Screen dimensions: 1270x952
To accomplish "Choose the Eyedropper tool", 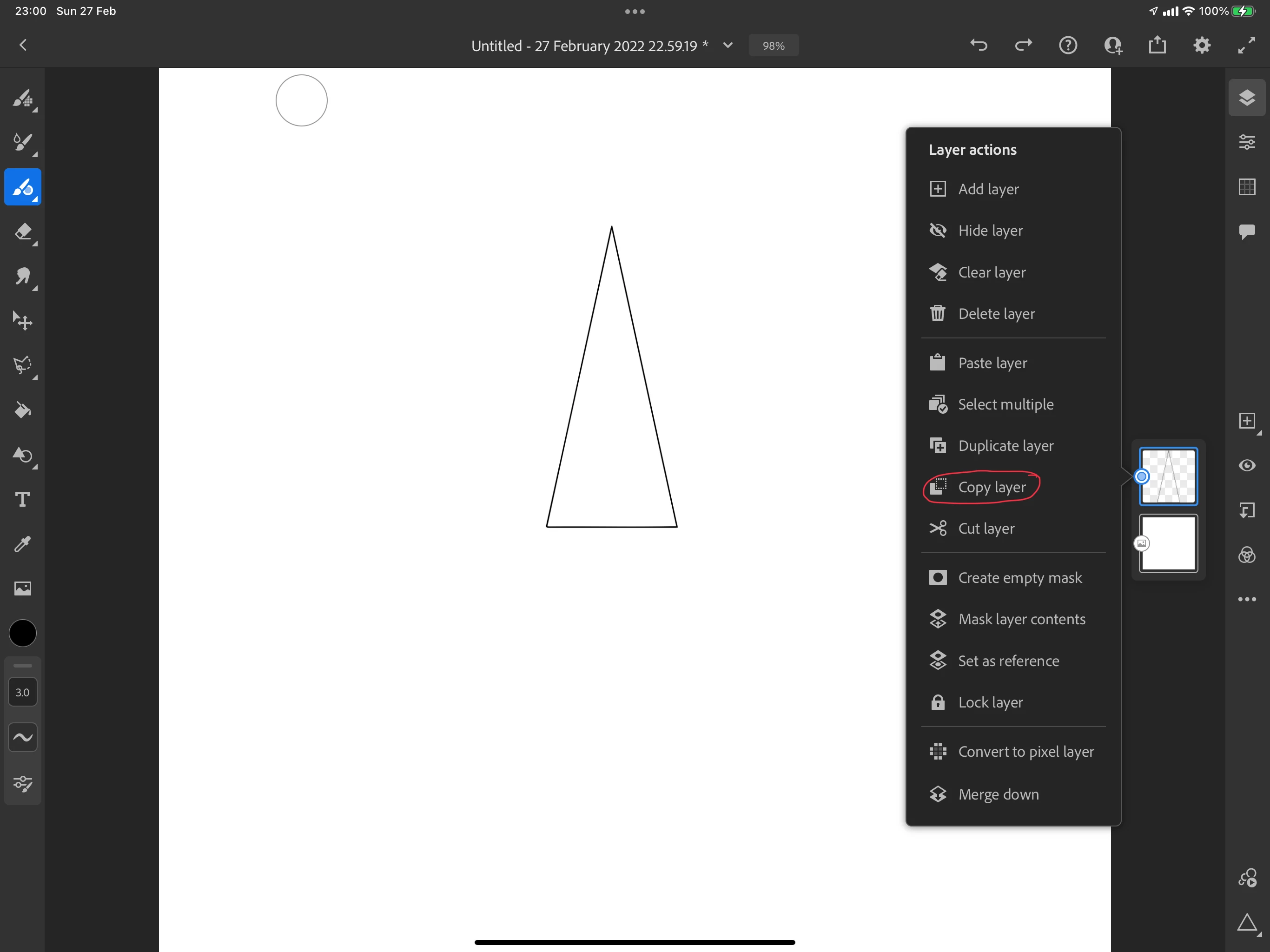I will coord(23,544).
